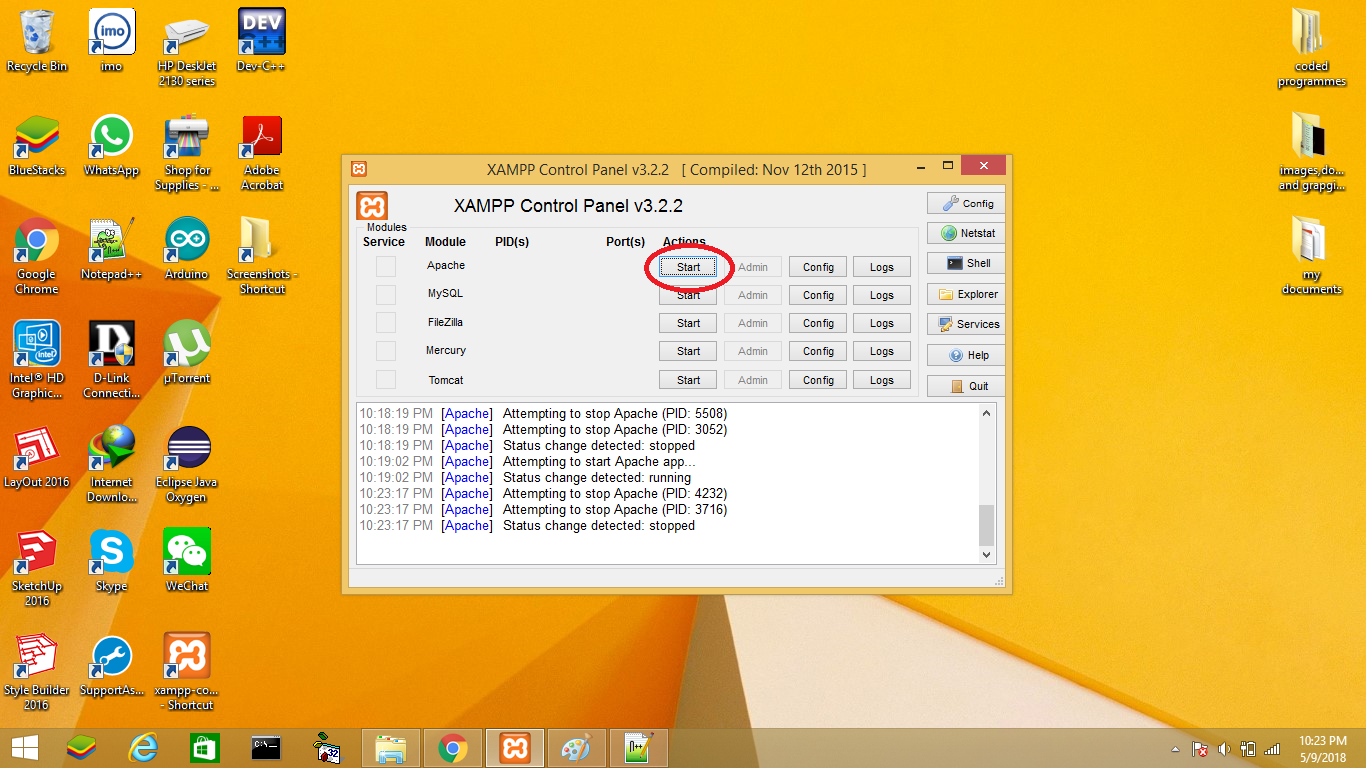Select the Recycle Bin icon

click(37, 40)
